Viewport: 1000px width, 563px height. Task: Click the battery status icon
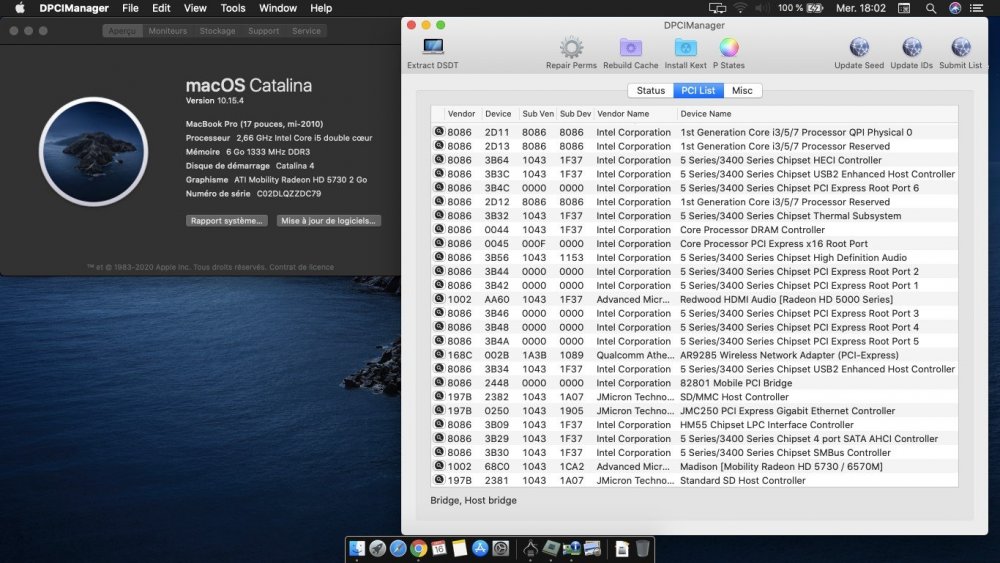[x=815, y=8]
